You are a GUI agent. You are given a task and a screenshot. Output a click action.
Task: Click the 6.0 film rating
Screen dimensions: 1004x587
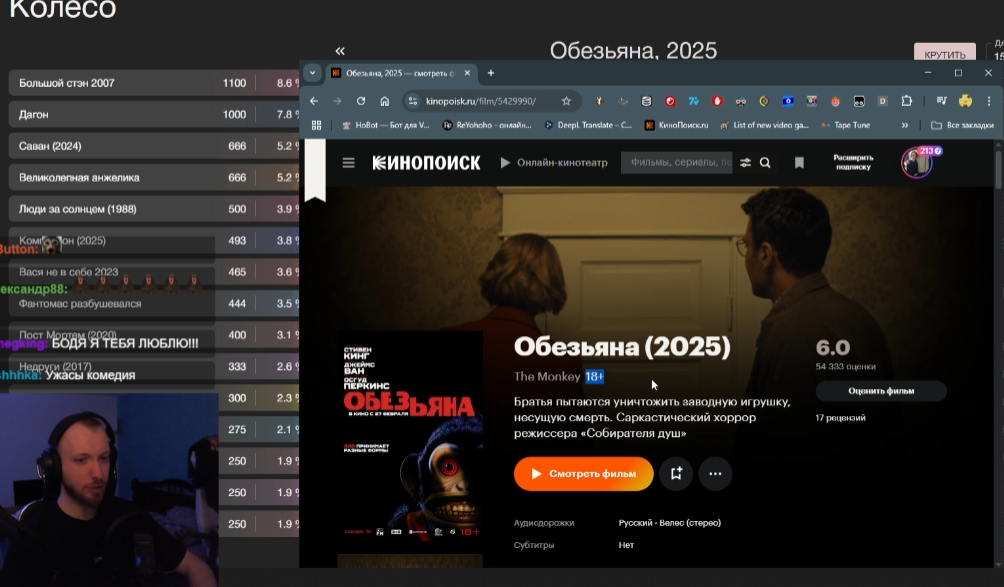coord(832,348)
